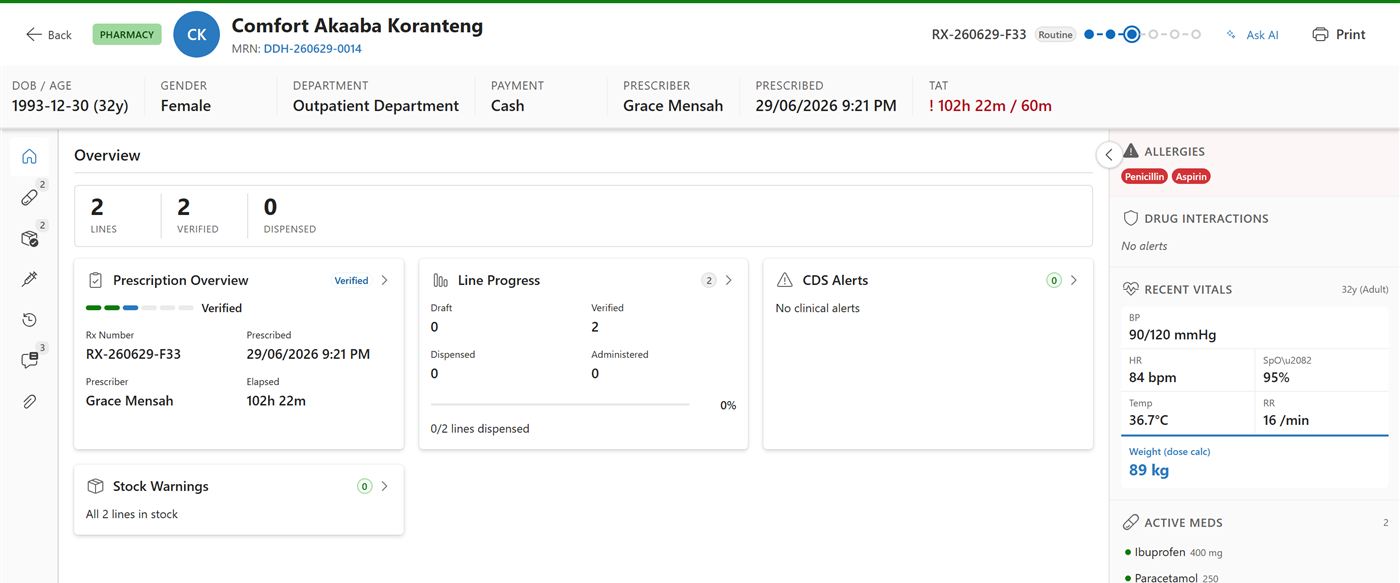Open the attachments paperclip icon in sidebar
The height and width of the screenshot is (583, 1400).
pyautogui.click(x=29, y=402)
